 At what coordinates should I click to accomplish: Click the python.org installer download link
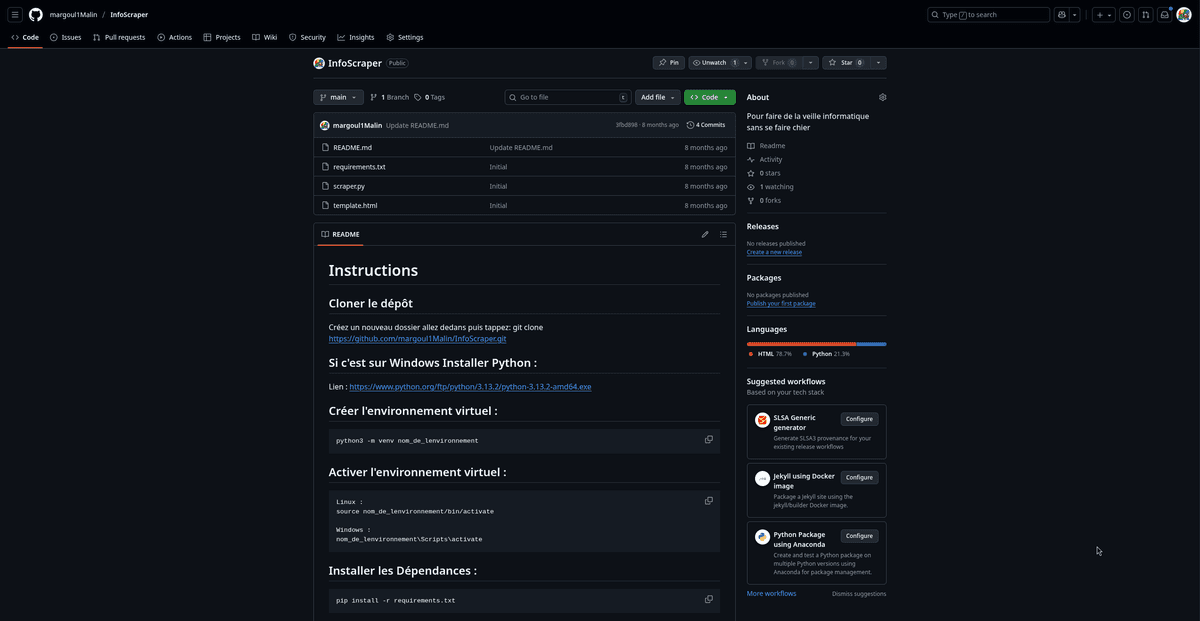pos(470,387)
